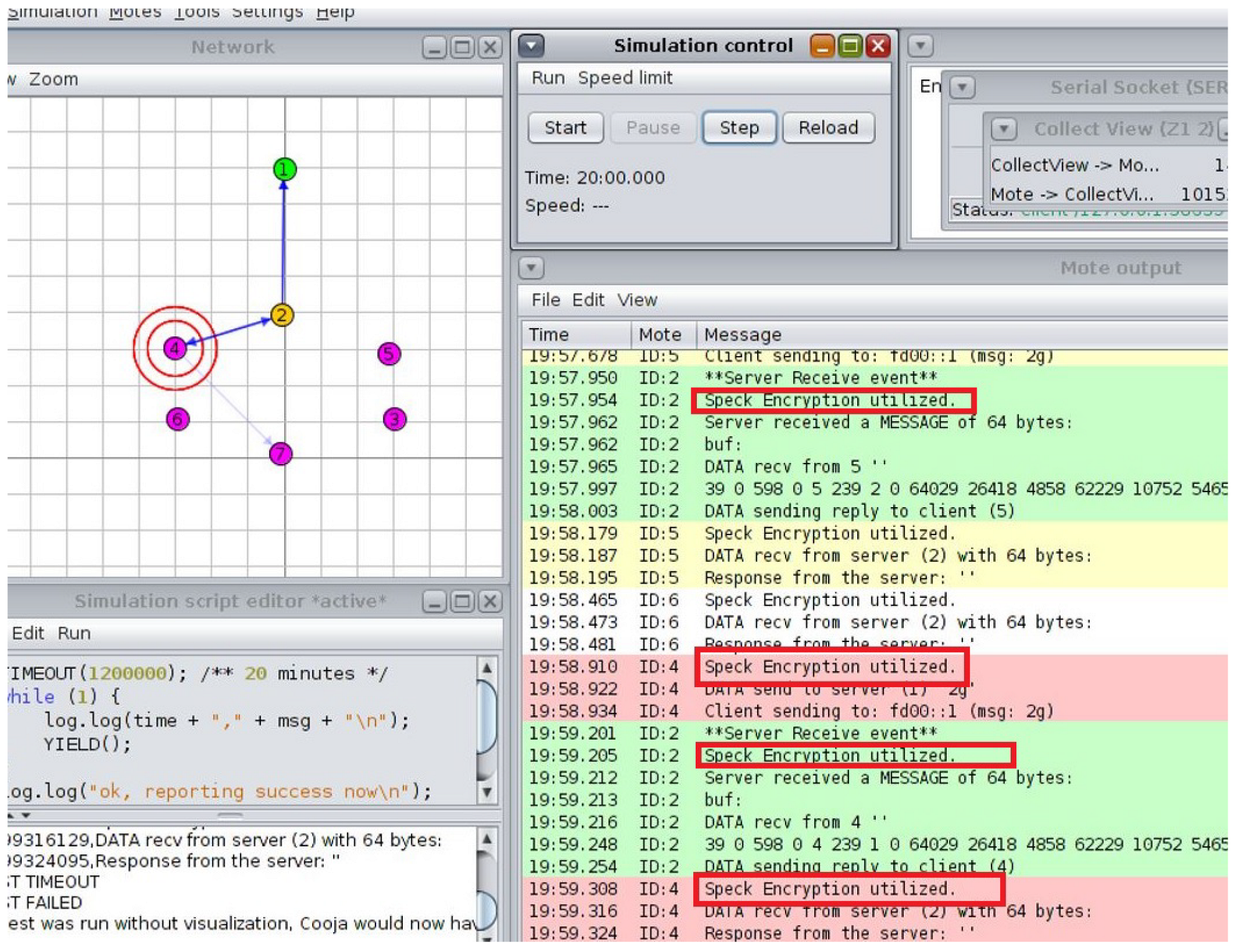The image size is (1237, 952).
Task: Click magenta mote 4 with radio rings
Action: pos(175,348)
